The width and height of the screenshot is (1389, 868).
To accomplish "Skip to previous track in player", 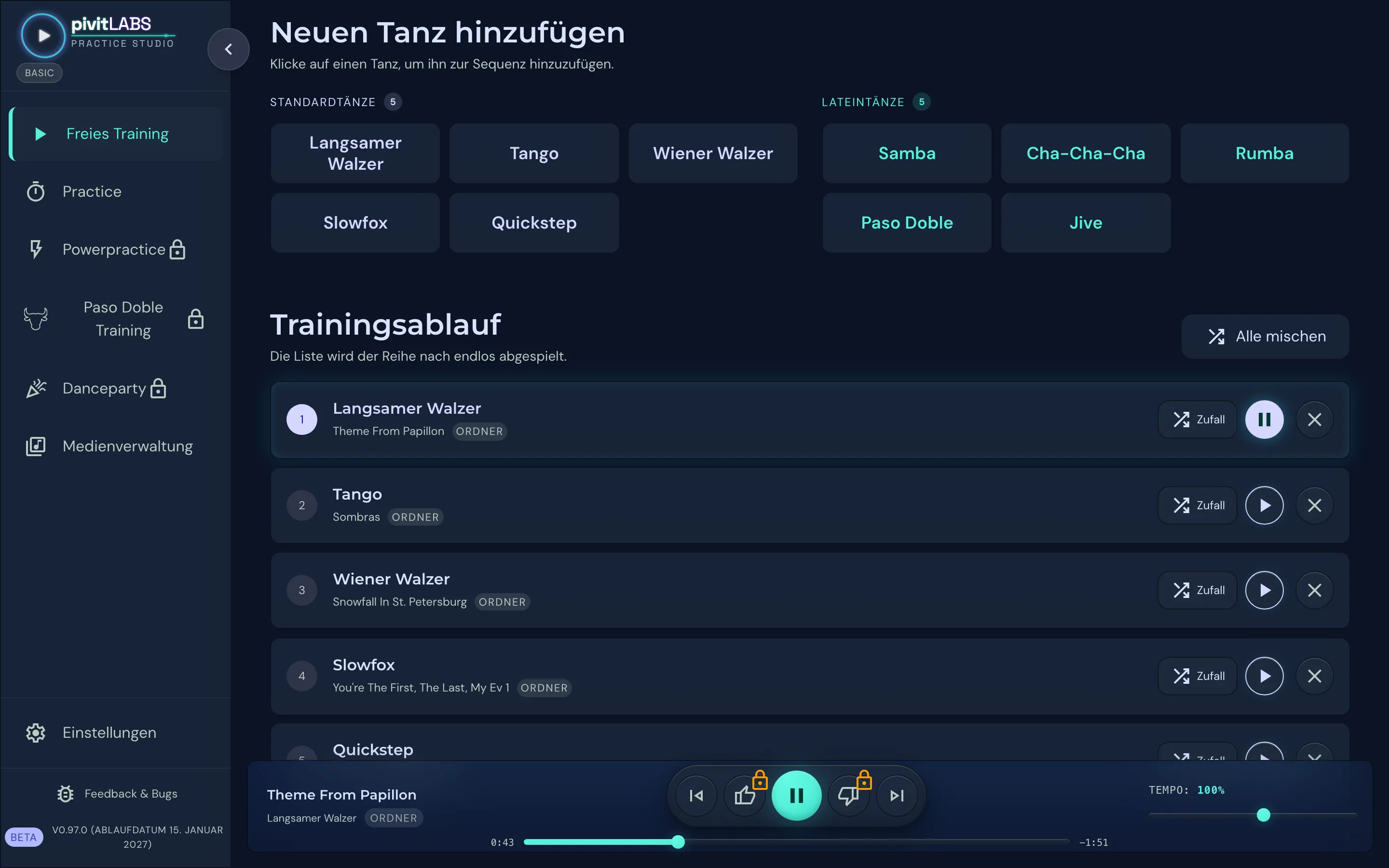I will click(696, 796).
